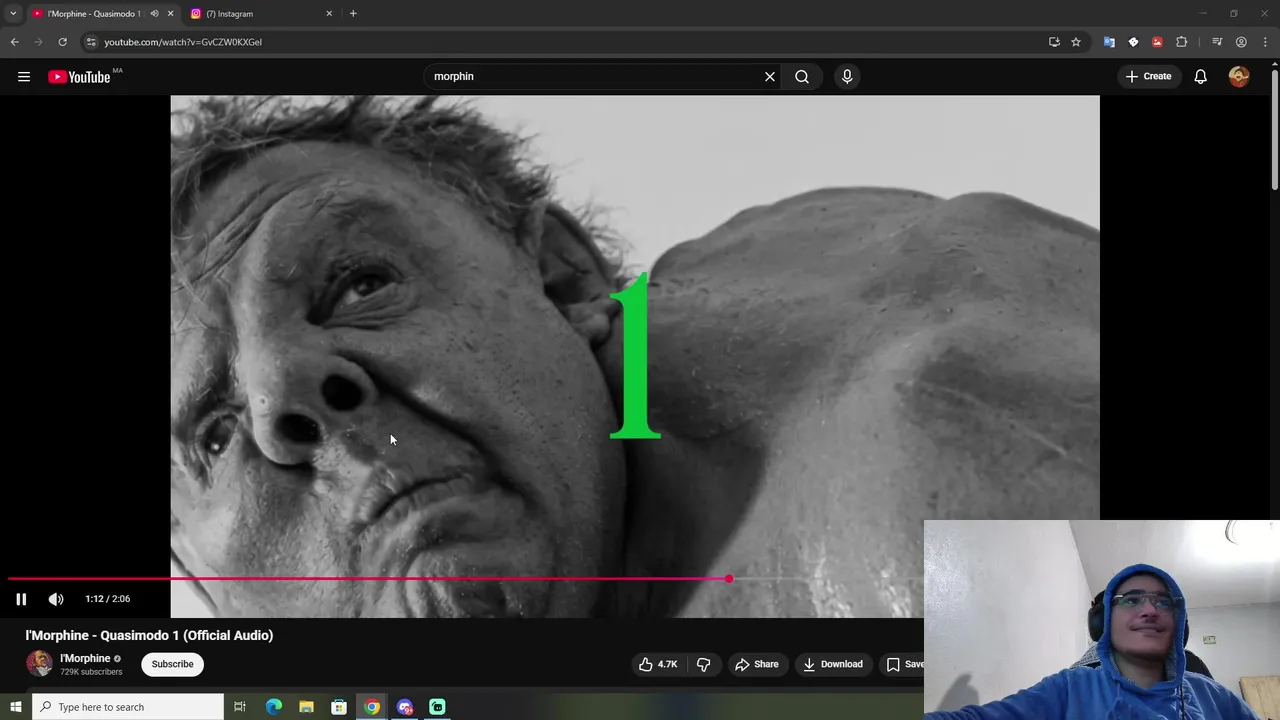The height and width of the screenshot is (720, 1280).
Task: Open the Extensions puzzle menu
Action: click(x=1182, y=42)
